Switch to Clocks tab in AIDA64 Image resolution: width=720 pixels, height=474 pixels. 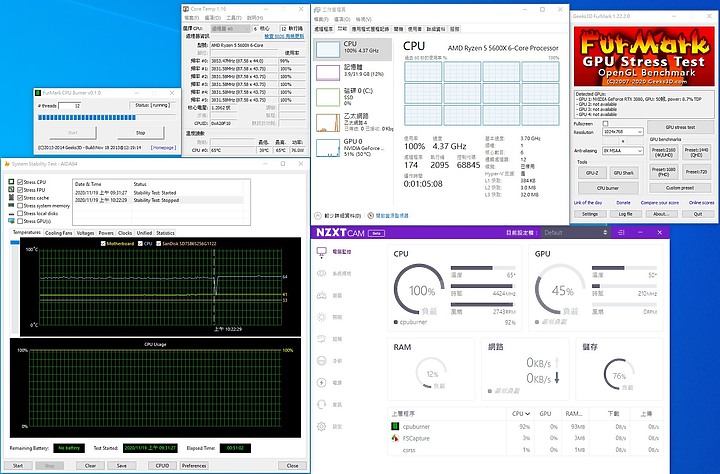click(125, 233)
